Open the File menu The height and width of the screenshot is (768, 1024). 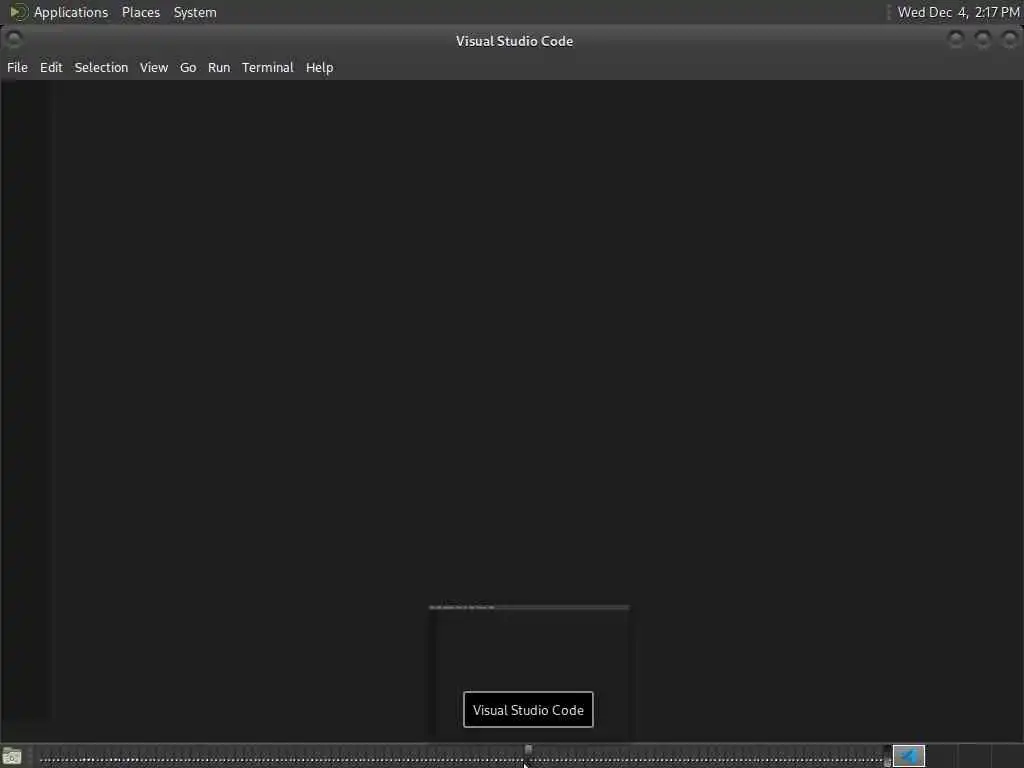point(18,67)
